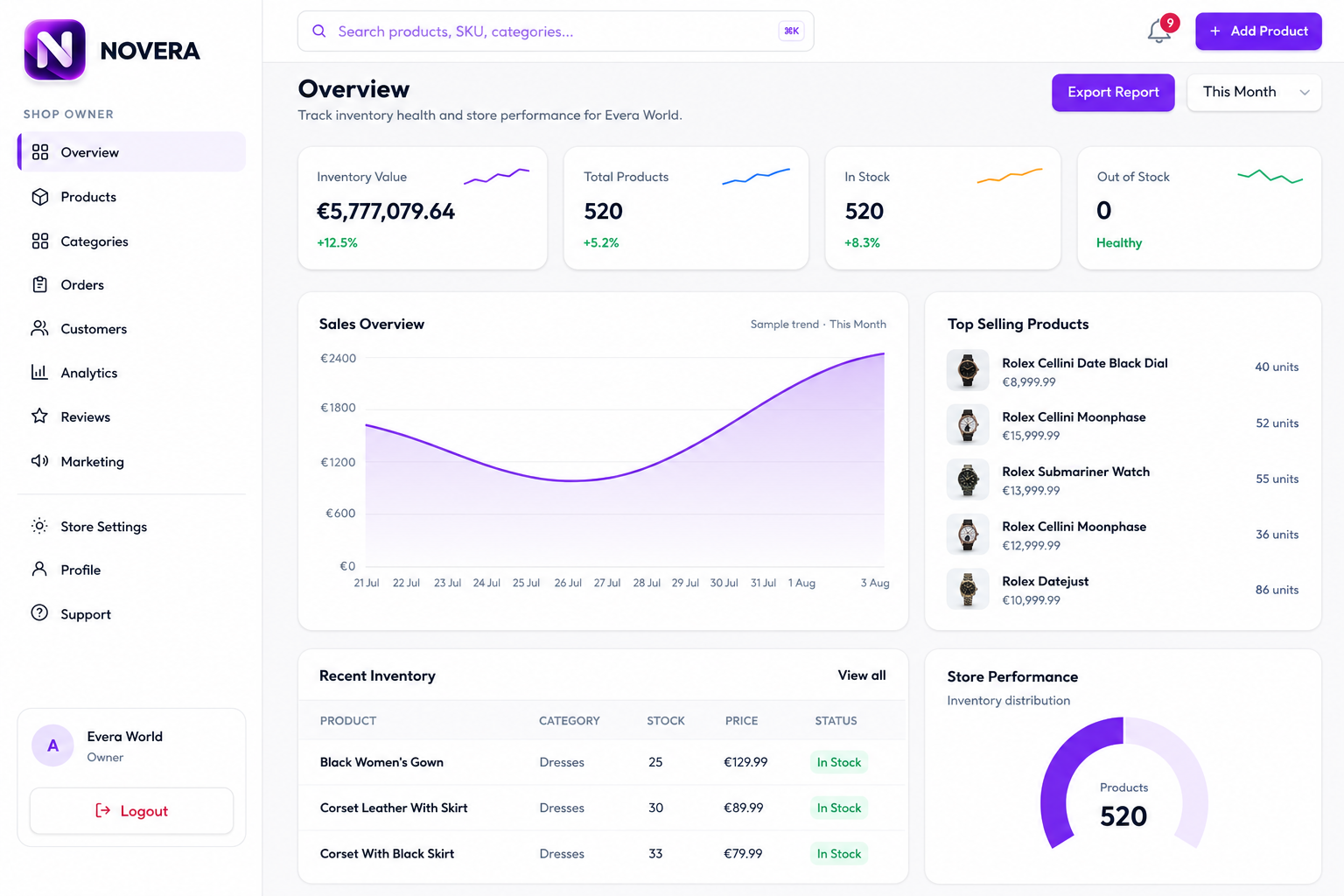Click Rolex Datejust watch thumbnail
The height and width of the screenshot is (896, 1344).
tap(968, 589)
